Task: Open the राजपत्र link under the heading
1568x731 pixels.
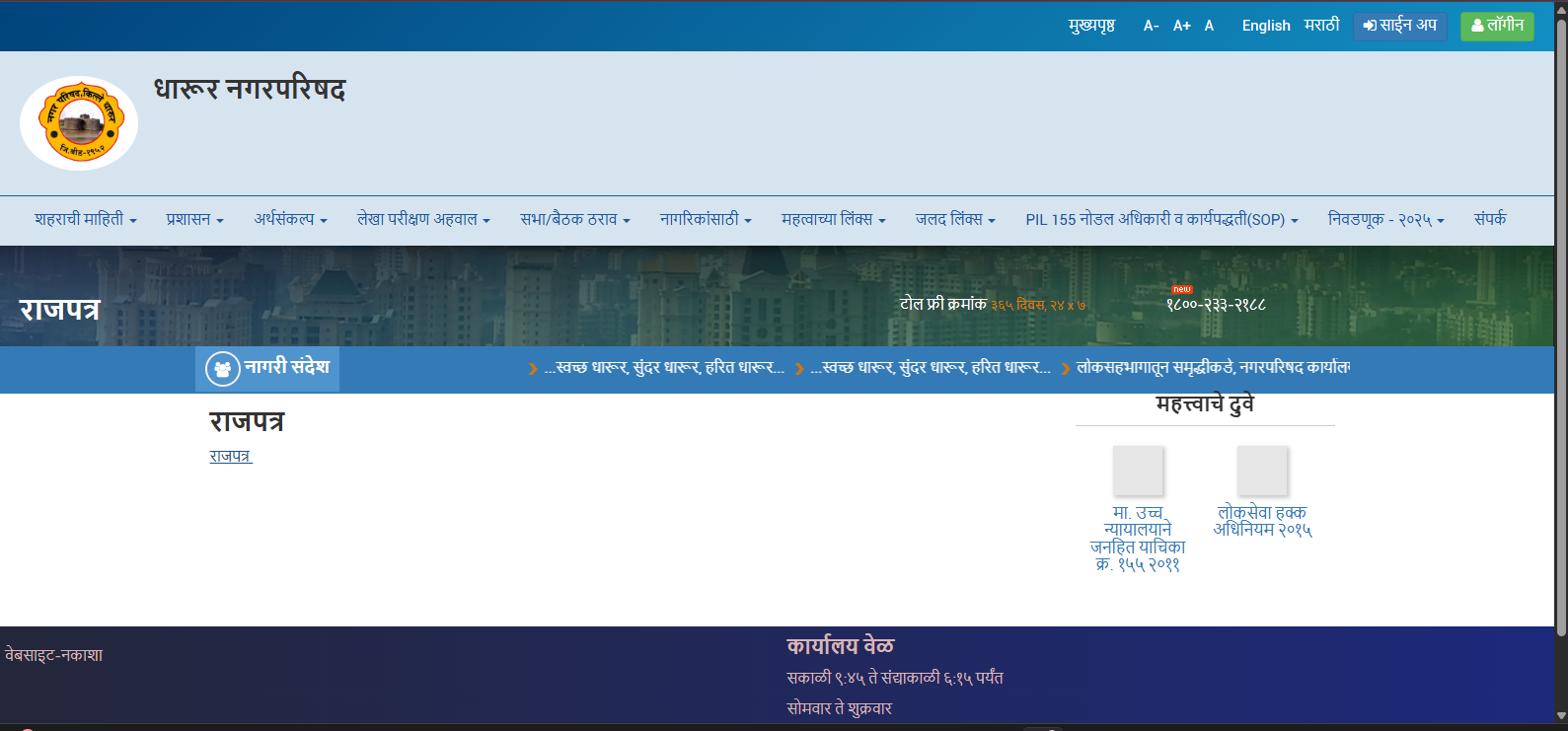Action: (230, 456)
